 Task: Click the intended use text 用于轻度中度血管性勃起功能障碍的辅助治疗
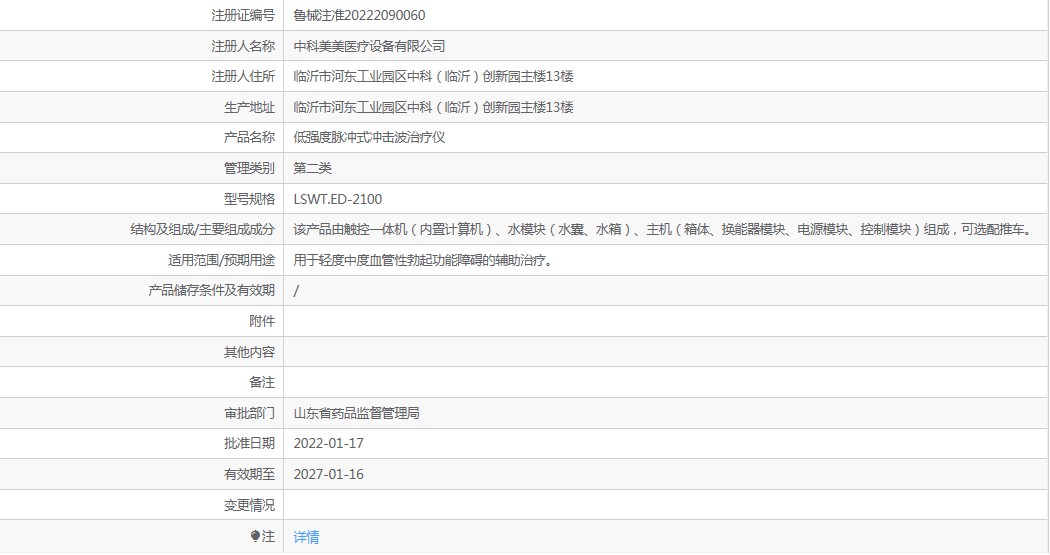click(x=425, y=260)
